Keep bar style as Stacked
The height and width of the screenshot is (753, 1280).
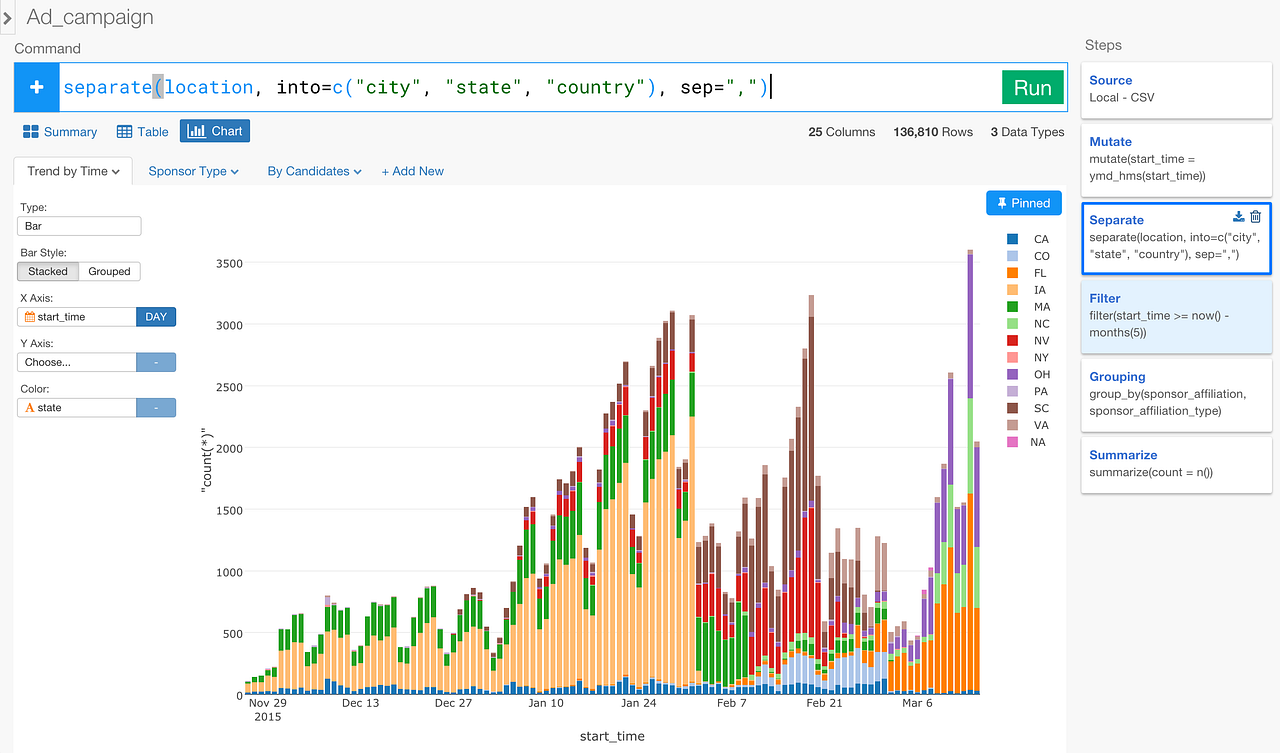point(47,271)
